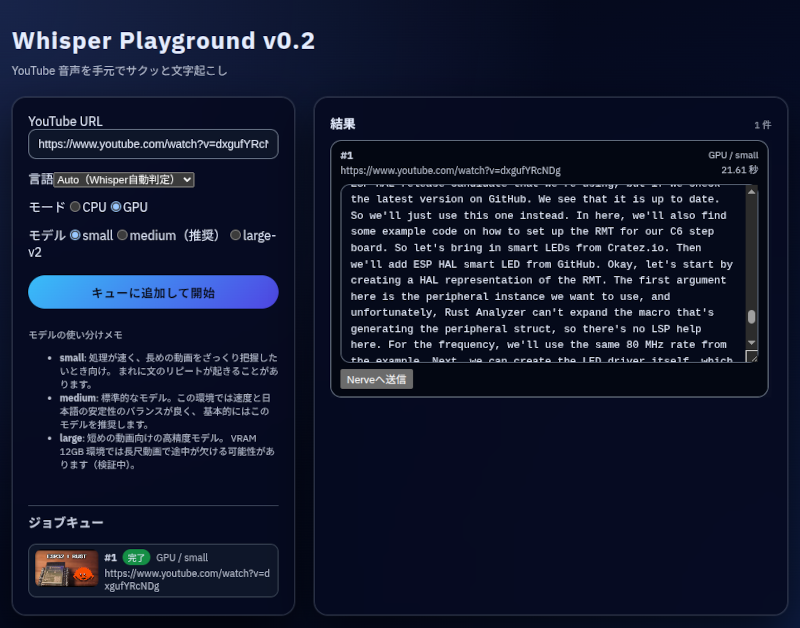Pick the large-v2 model radio button
Screen dimensions: 800x628
click(x=236, y=235)
